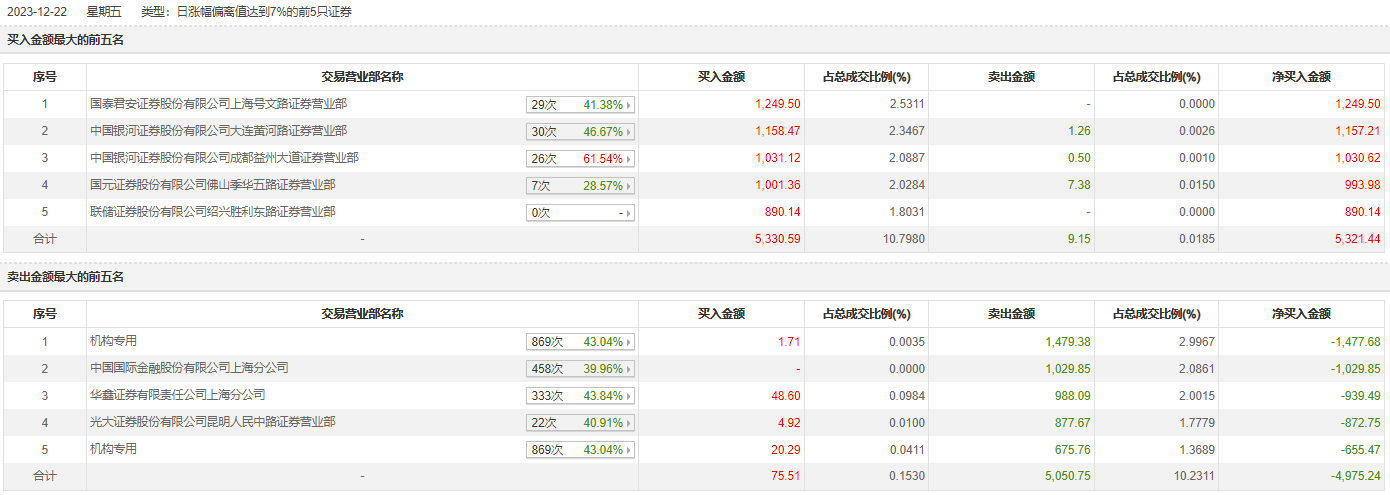
Task: Expand 869次 43.04% box in the -655.47 row
Action: click(581, 450)
